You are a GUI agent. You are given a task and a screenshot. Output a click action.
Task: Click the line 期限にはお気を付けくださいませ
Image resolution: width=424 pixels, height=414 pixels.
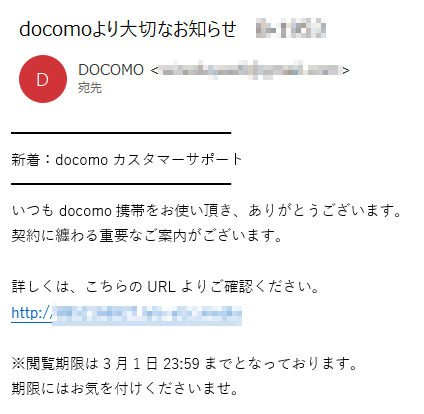[x=125, y=389]
